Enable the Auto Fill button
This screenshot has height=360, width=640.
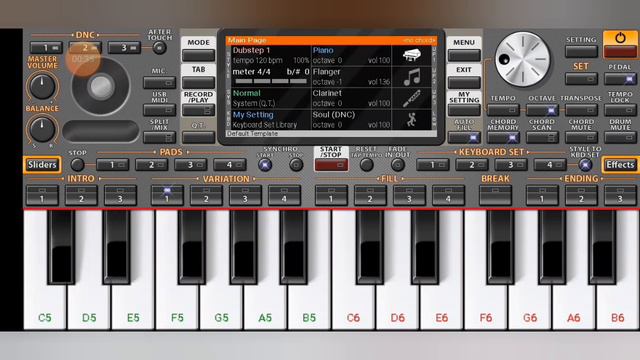click(x=464, y=137)
